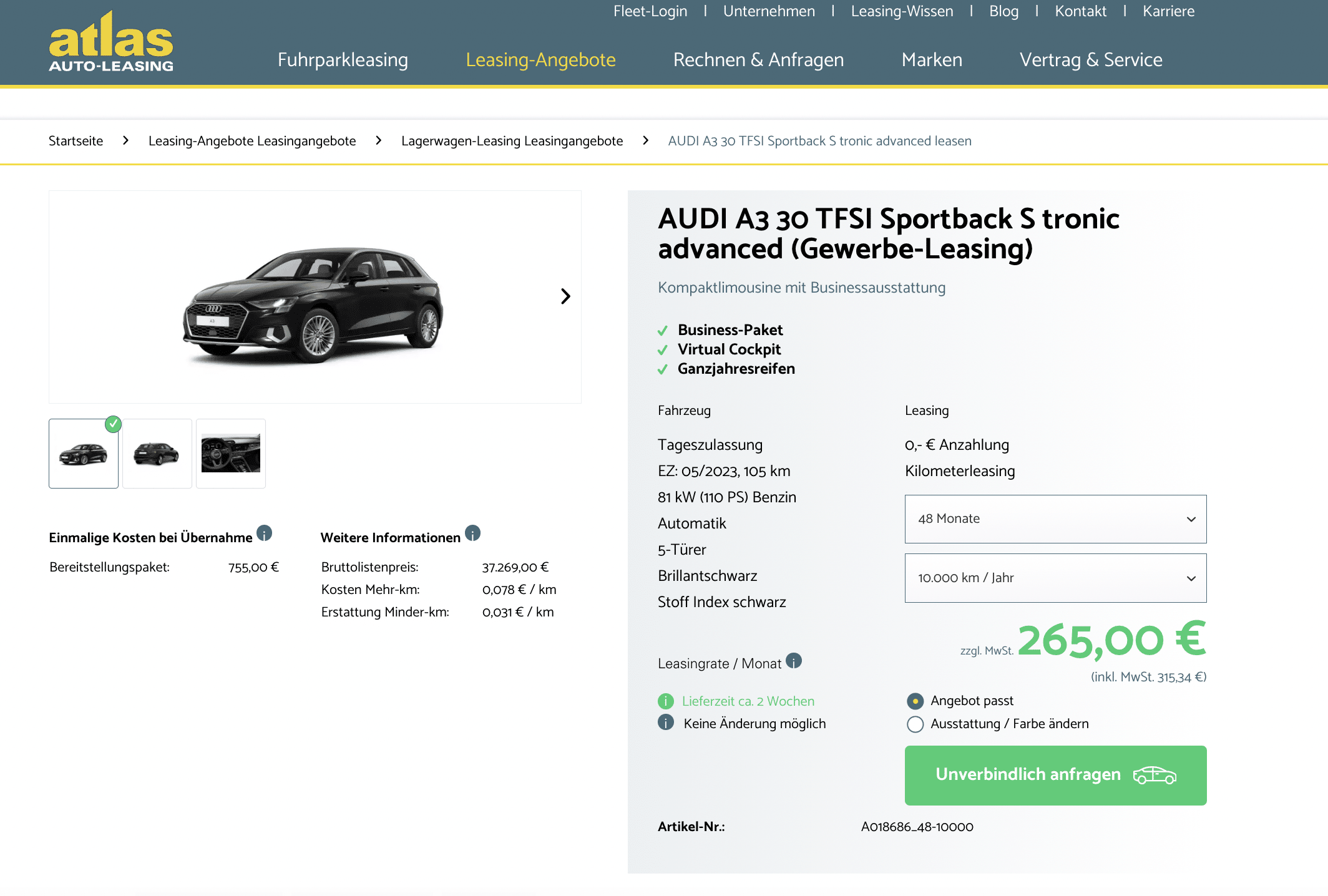This screenshot has height=896, width=1328.
Task: Click Fleet-Login link
Action: point(650,11)
